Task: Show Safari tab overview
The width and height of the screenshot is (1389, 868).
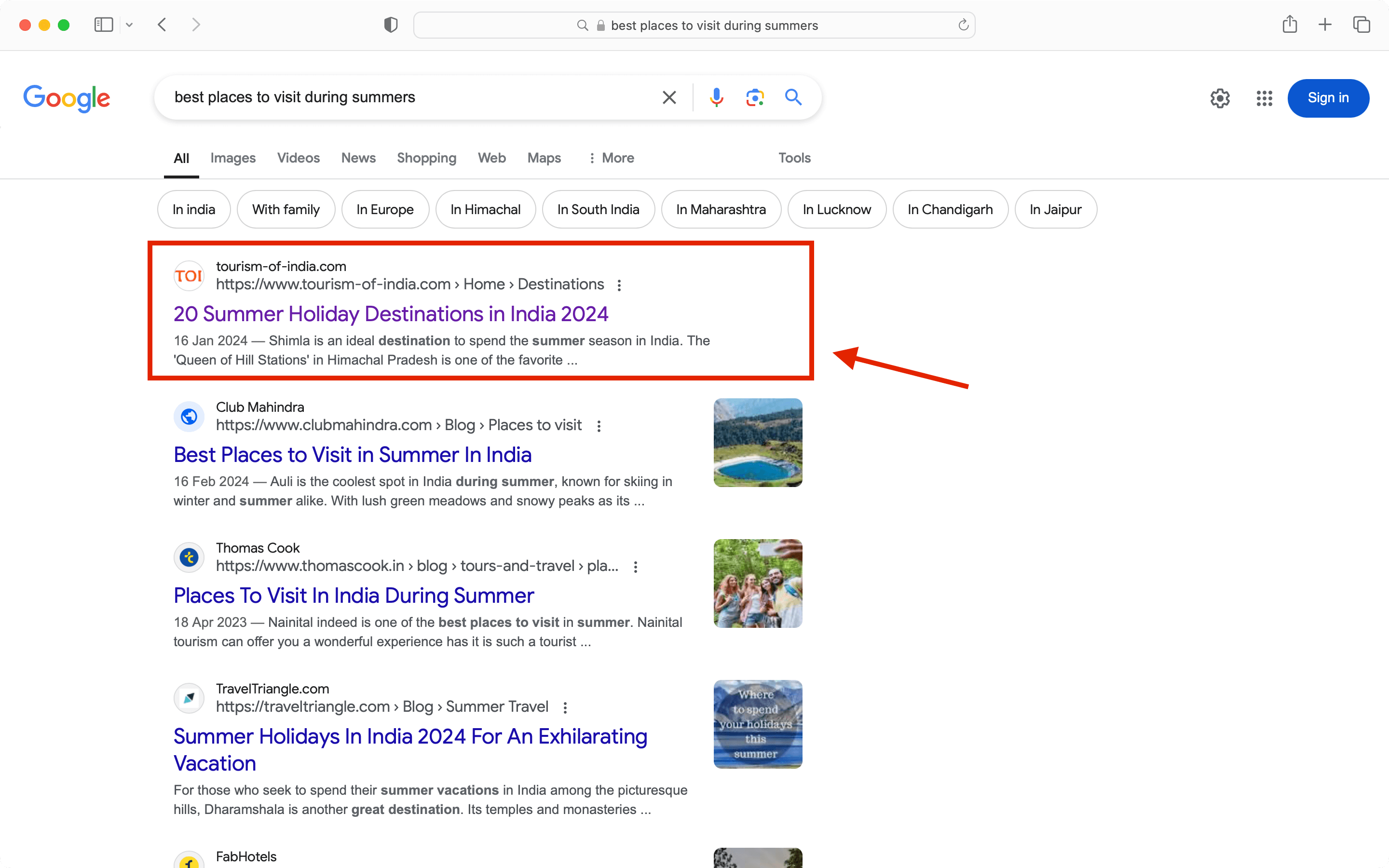Action: pyautogui.click(x=1362, y=25)
